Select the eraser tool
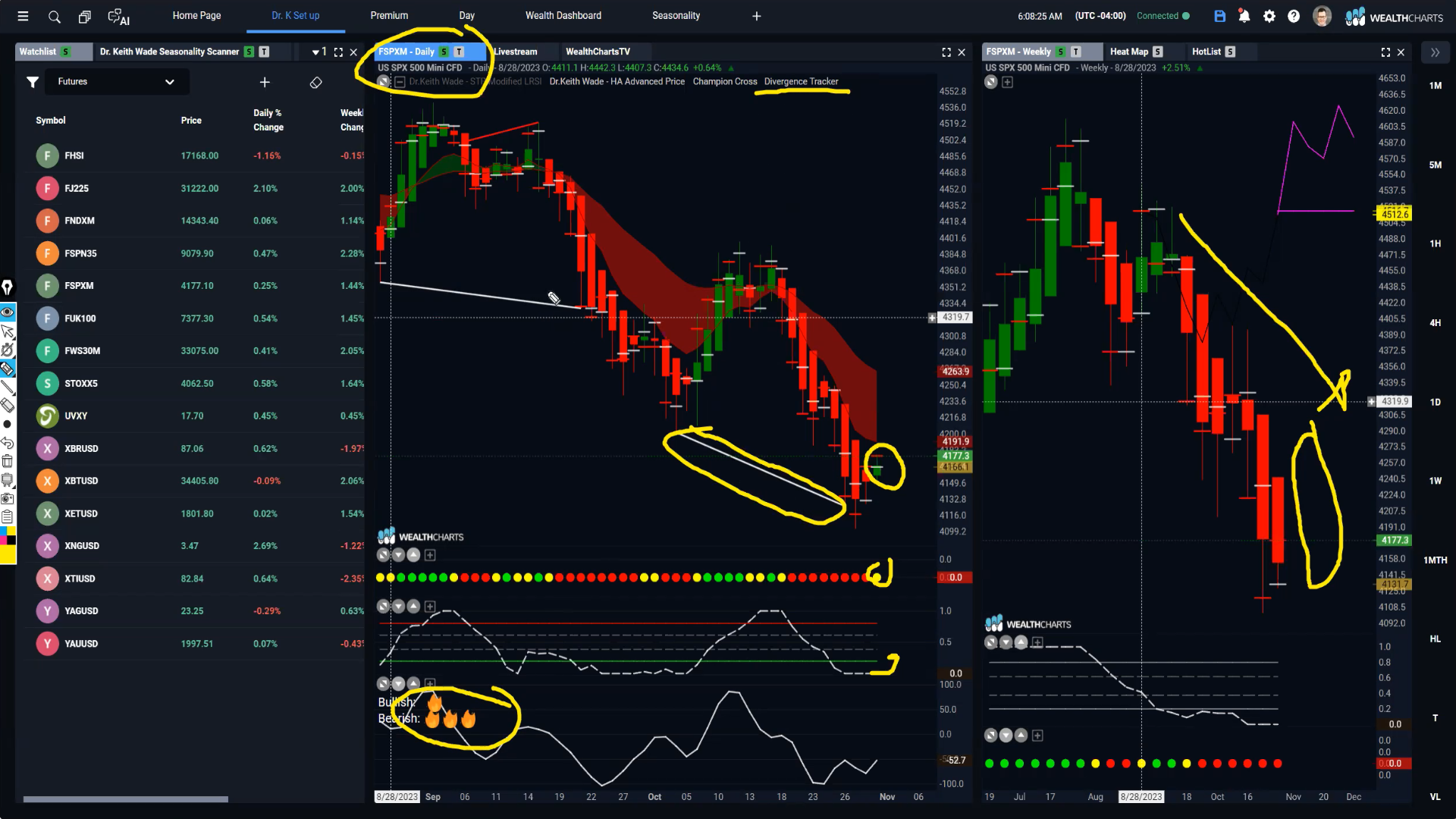Screen dimensions: 1456x819 click(x=8, y=405)
